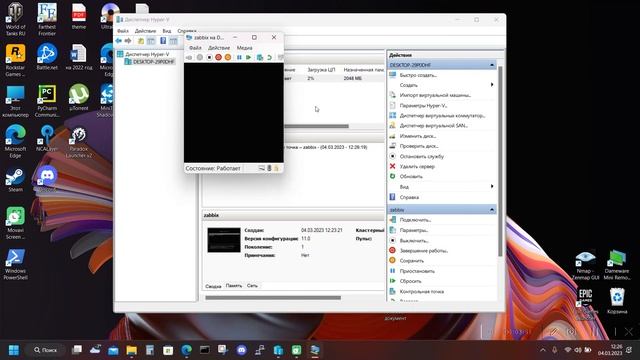Open the Dameware Mini Remote desktop icon
The image size is (640, 360).
(617, 264)
